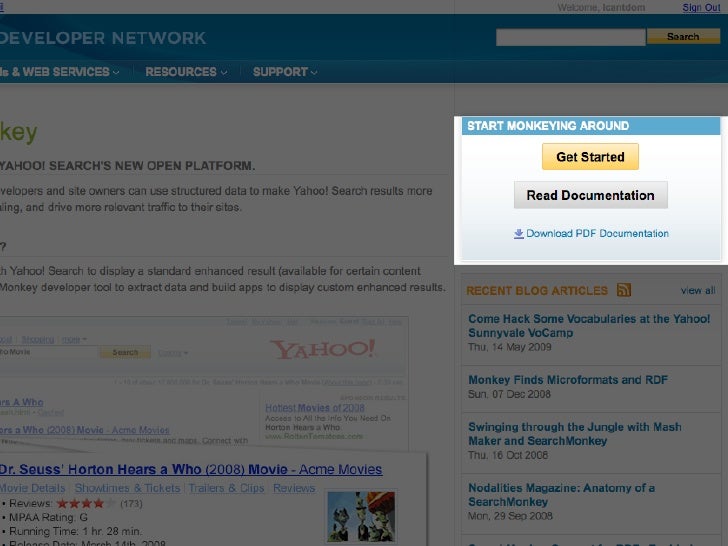
Task: Open the Horton Hears a Who movie thumbnail
Action: pos(361,517)
